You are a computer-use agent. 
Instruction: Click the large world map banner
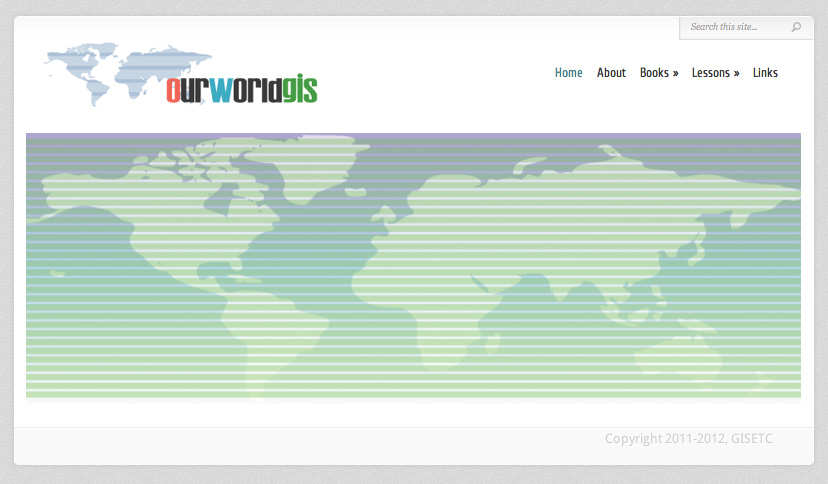[413, 268]
